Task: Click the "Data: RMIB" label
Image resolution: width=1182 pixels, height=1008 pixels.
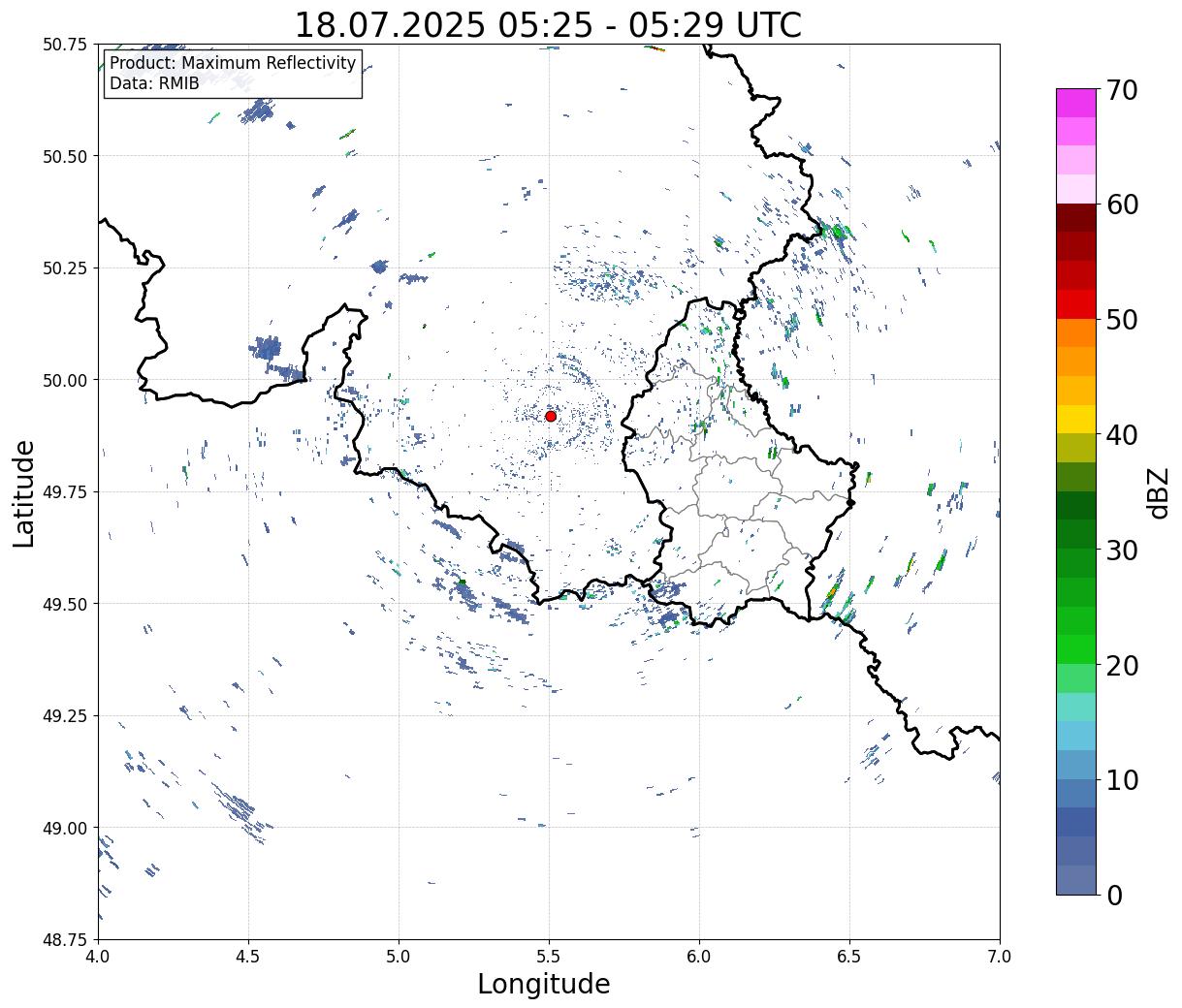Action: 154,83
